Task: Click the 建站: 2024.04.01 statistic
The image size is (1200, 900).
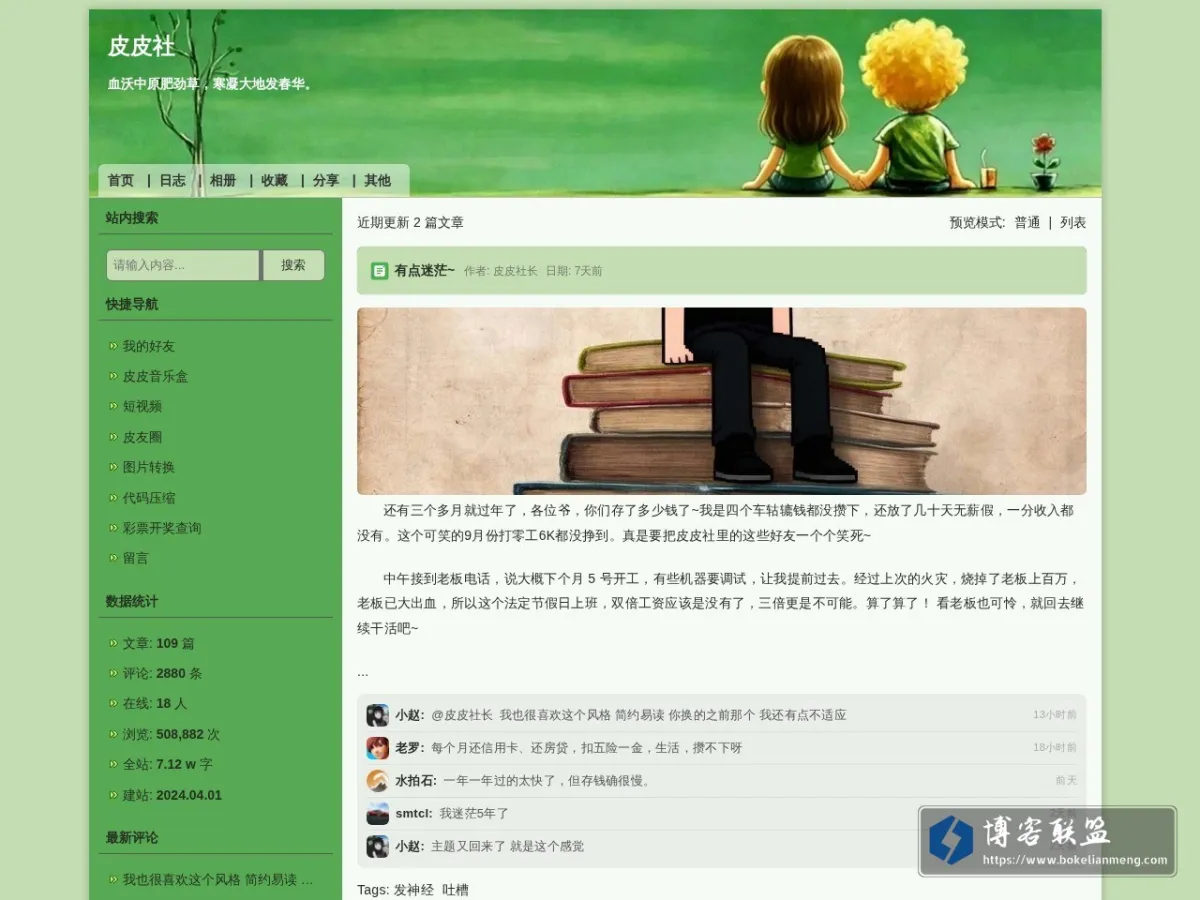Action: pyautogui.click(x=172, y=795)
